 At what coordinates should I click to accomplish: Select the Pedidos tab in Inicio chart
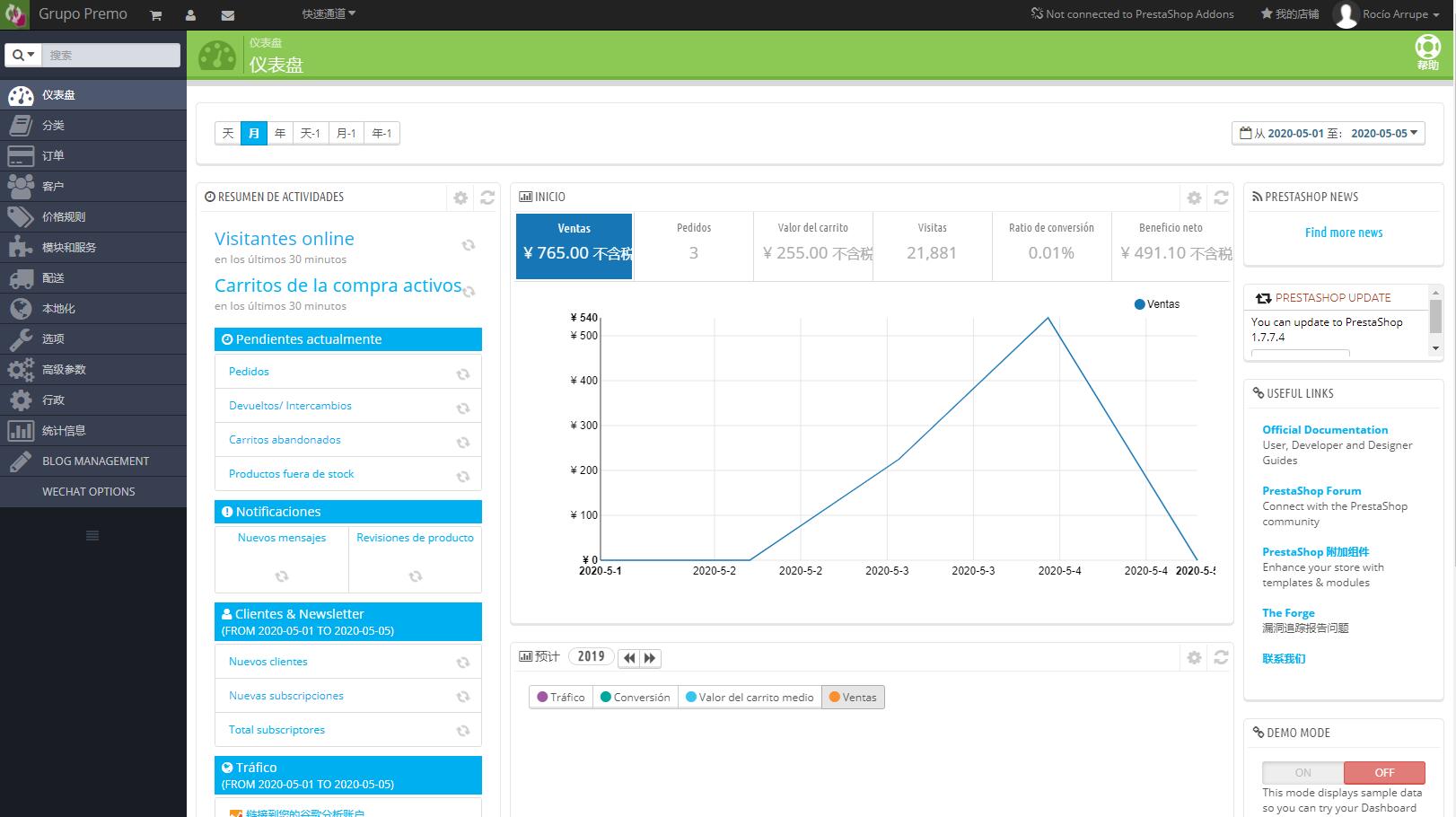click(x=693, y=242)
